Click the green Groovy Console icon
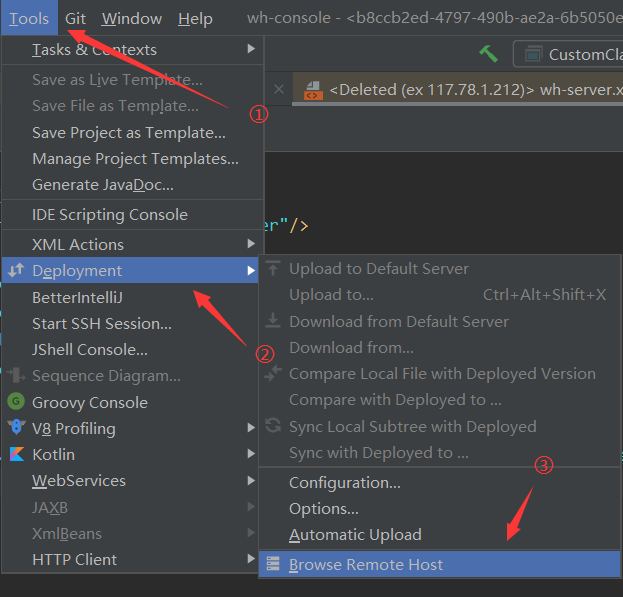The width and height of the screenshot is (623, 597). (16, 401)
